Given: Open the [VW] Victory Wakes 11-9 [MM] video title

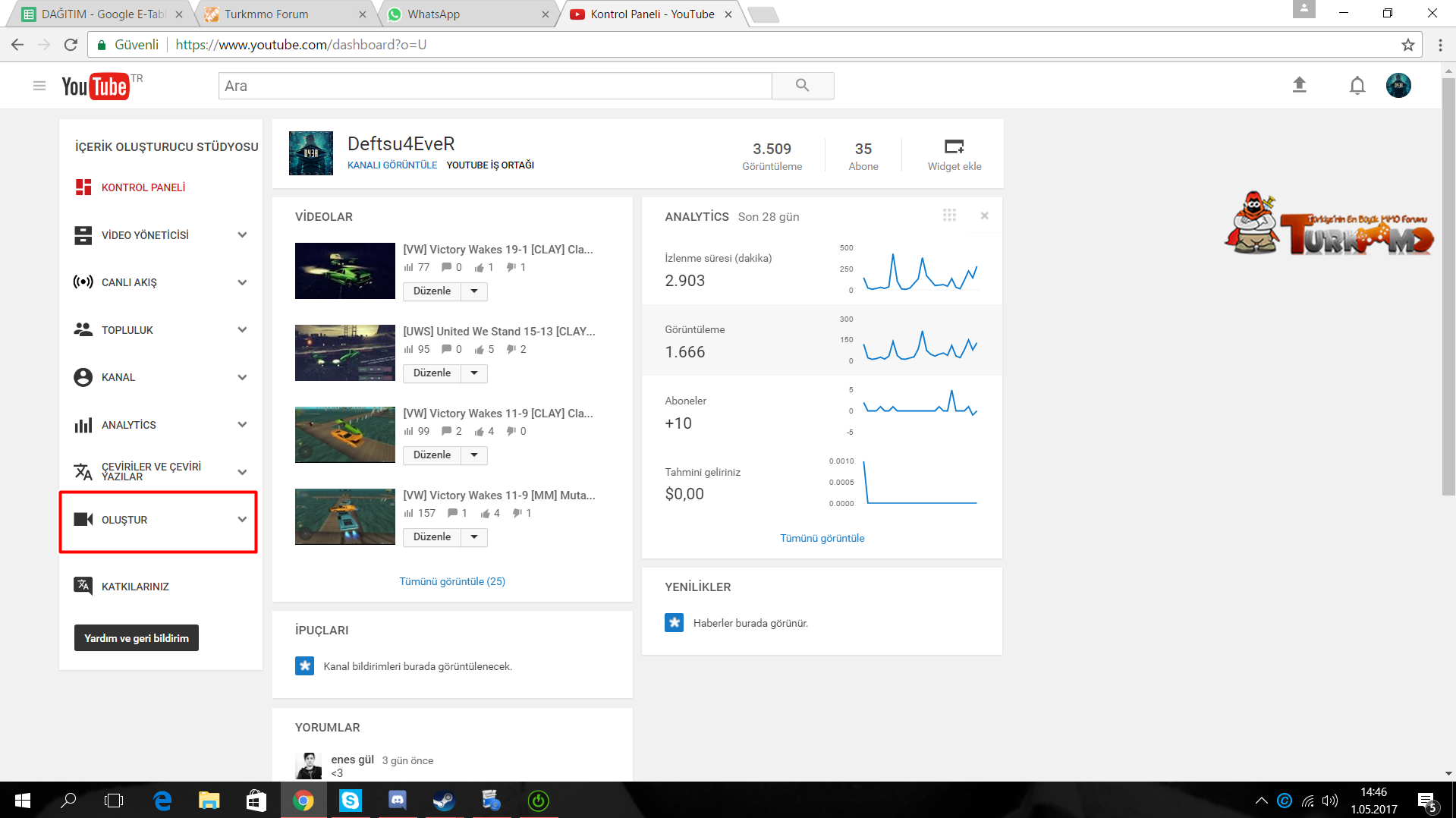Looking at the screenshot, I should pyautogui.click(x=499, y=496).
